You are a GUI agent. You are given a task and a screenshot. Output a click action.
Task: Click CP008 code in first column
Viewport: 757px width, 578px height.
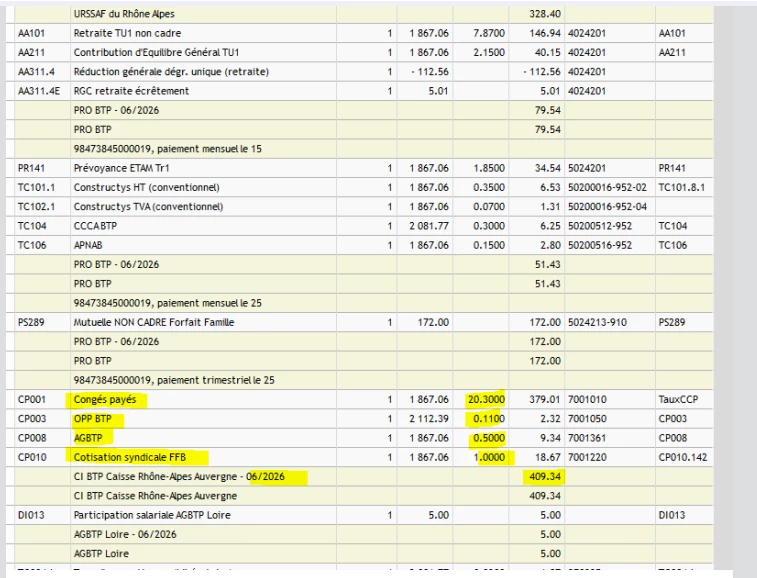(x=32, y=438)
